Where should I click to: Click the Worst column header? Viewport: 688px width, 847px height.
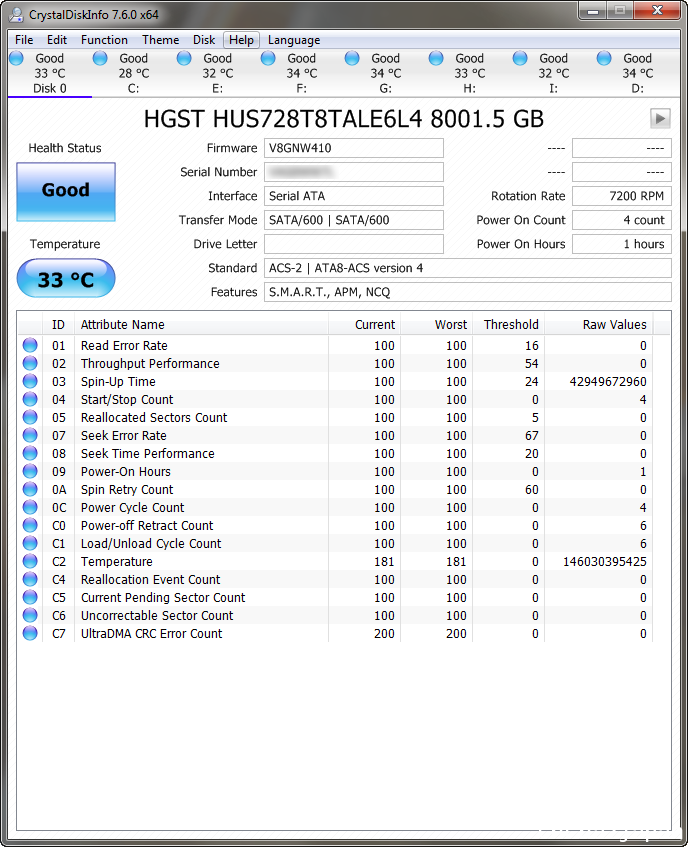[436, 325]
